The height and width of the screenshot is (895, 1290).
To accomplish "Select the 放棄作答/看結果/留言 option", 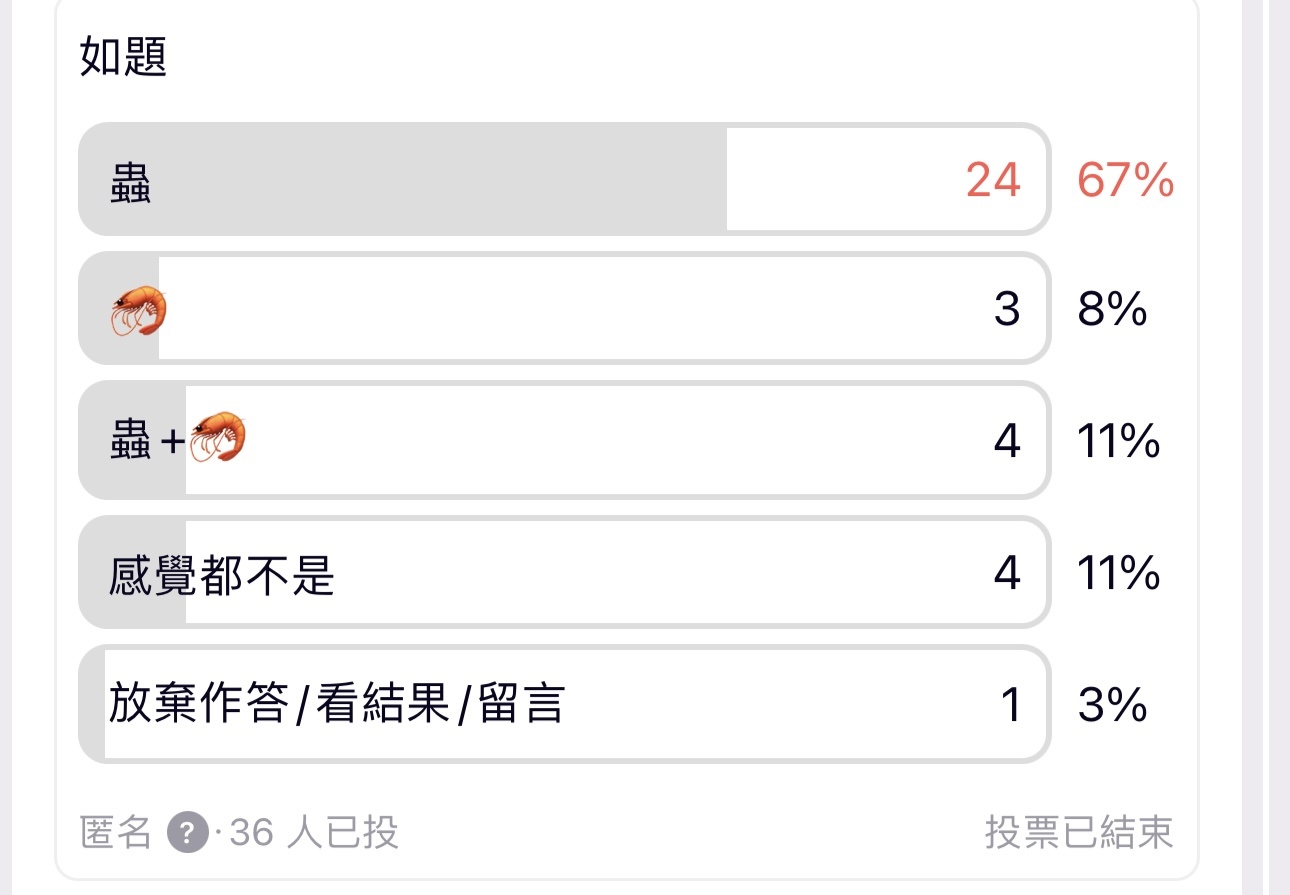I will [565, 704].
